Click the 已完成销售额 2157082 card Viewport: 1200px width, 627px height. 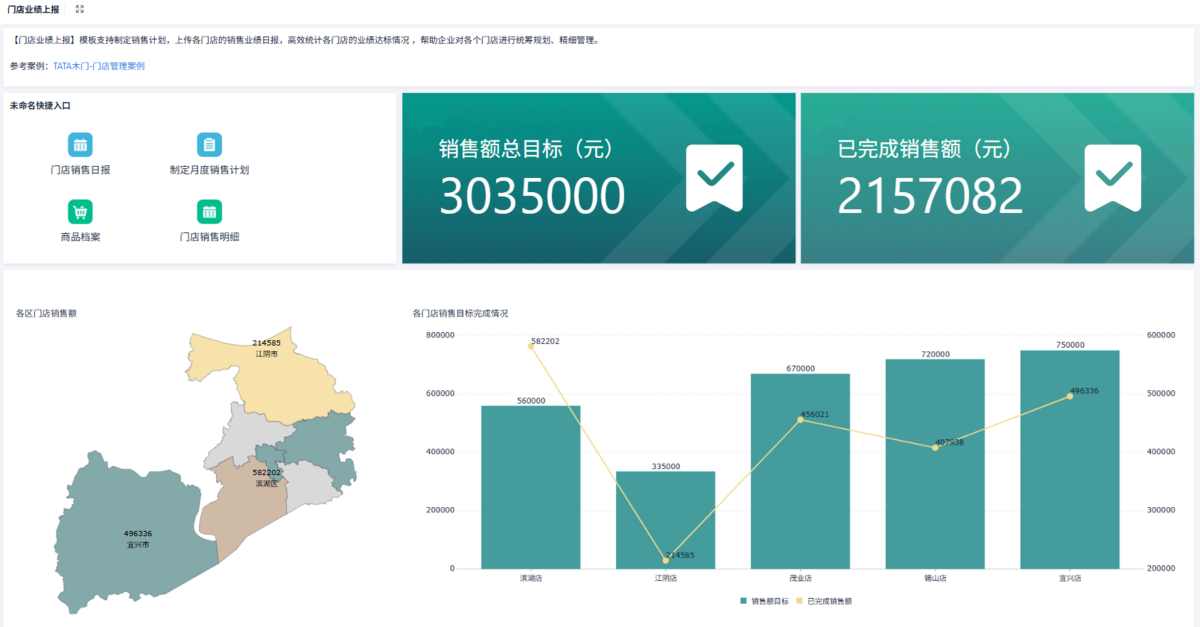997,178
